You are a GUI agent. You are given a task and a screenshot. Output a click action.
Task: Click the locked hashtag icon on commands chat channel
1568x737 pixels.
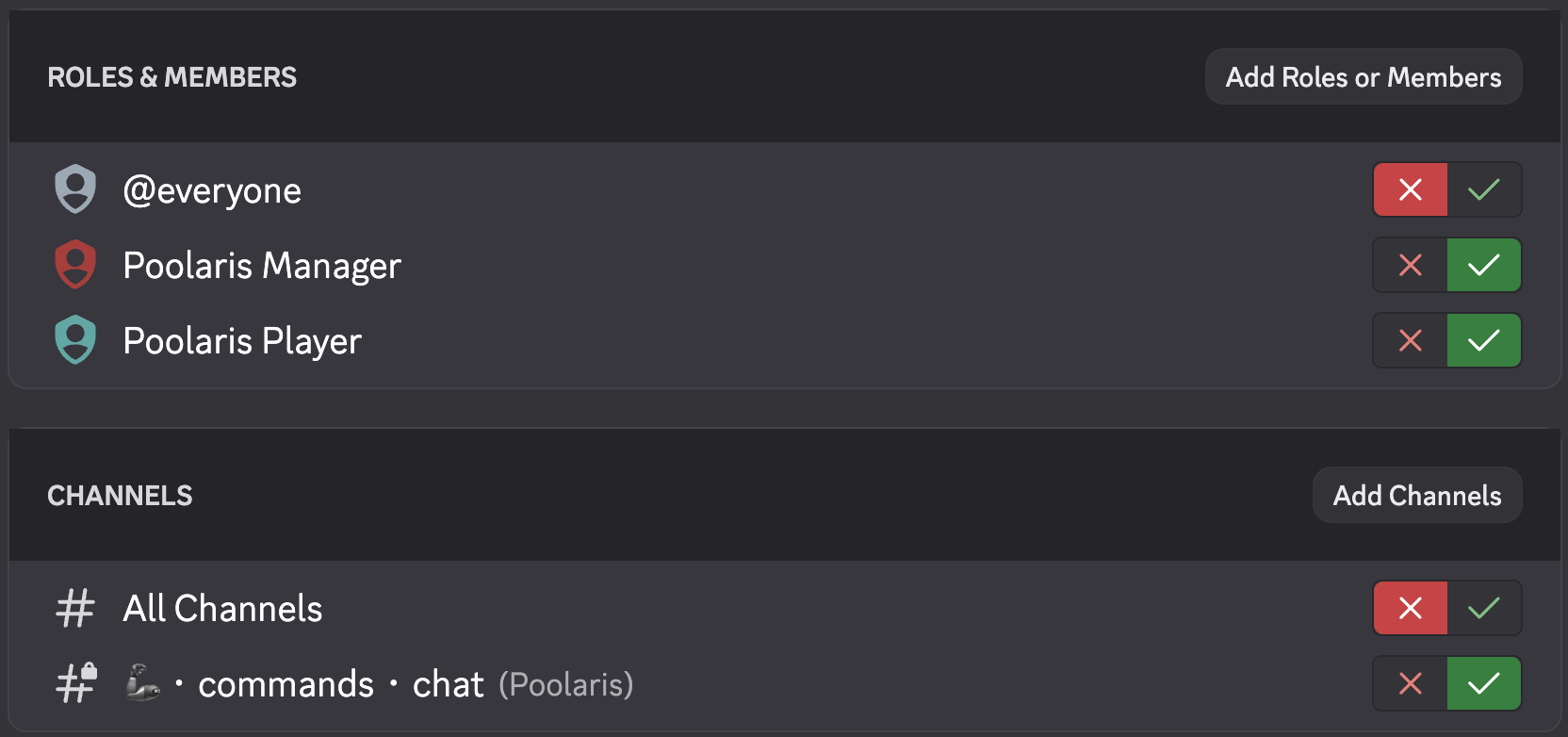(x=75, y=683)
